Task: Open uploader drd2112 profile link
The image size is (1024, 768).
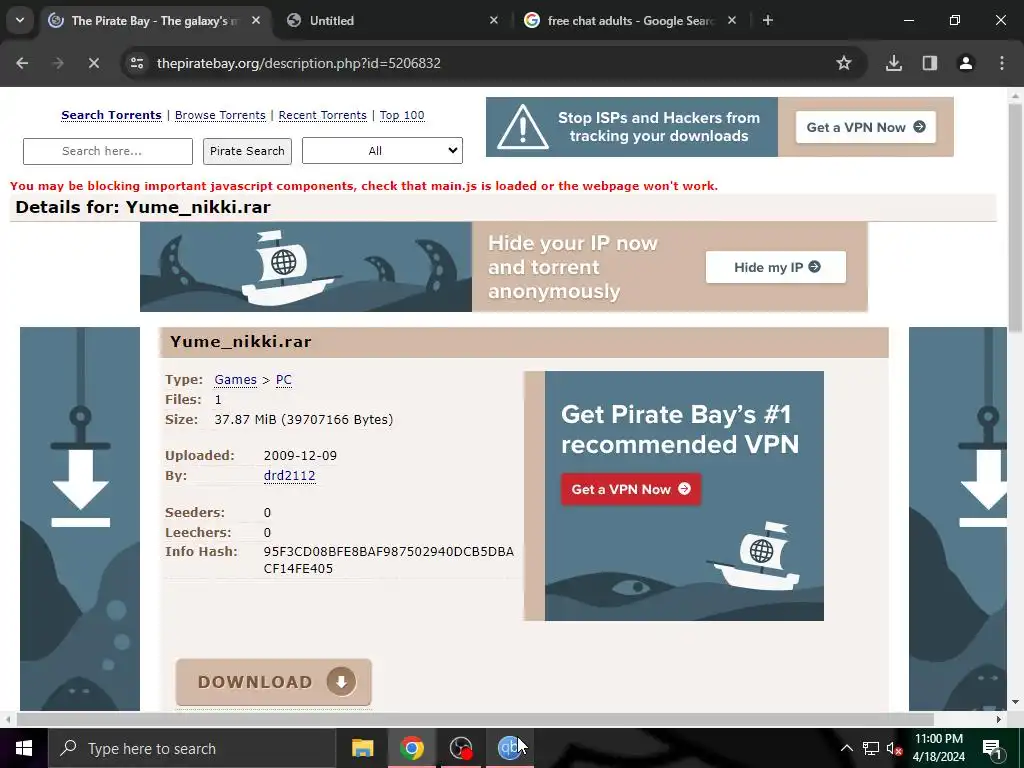Action: tap(289, 475)
